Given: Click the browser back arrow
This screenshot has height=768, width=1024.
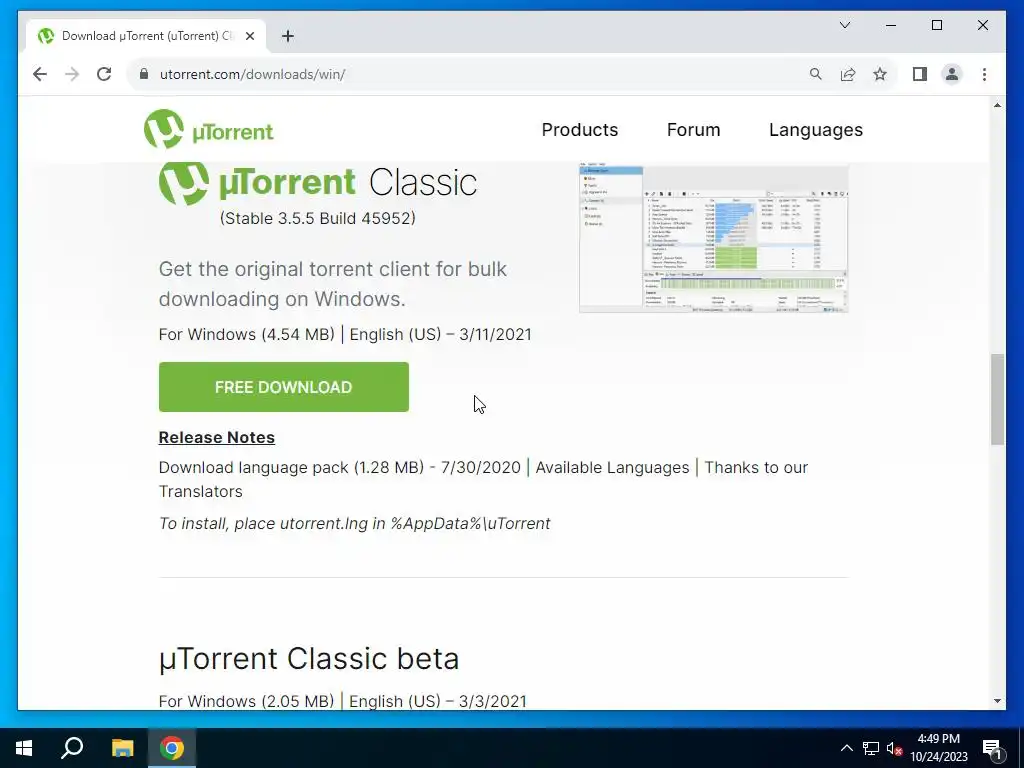Looking at the screenshot, I should click(x=40, y=74).
